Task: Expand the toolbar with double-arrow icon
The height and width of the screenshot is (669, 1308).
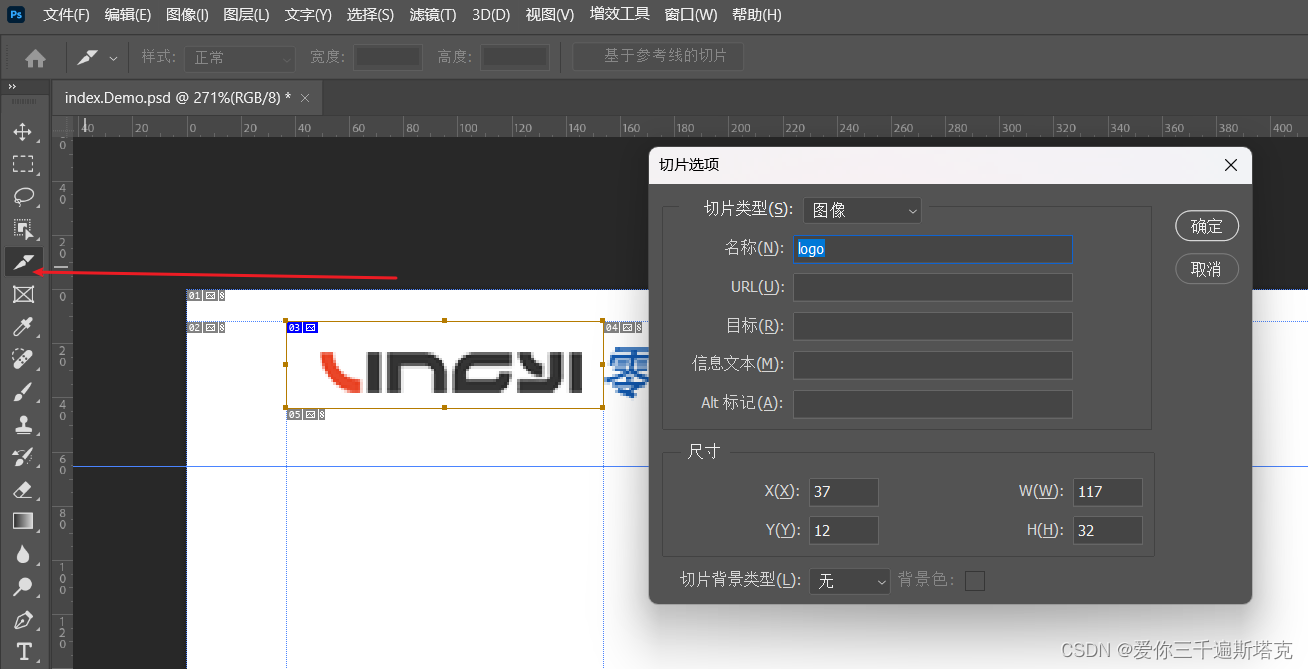Action: click(12, 87)
